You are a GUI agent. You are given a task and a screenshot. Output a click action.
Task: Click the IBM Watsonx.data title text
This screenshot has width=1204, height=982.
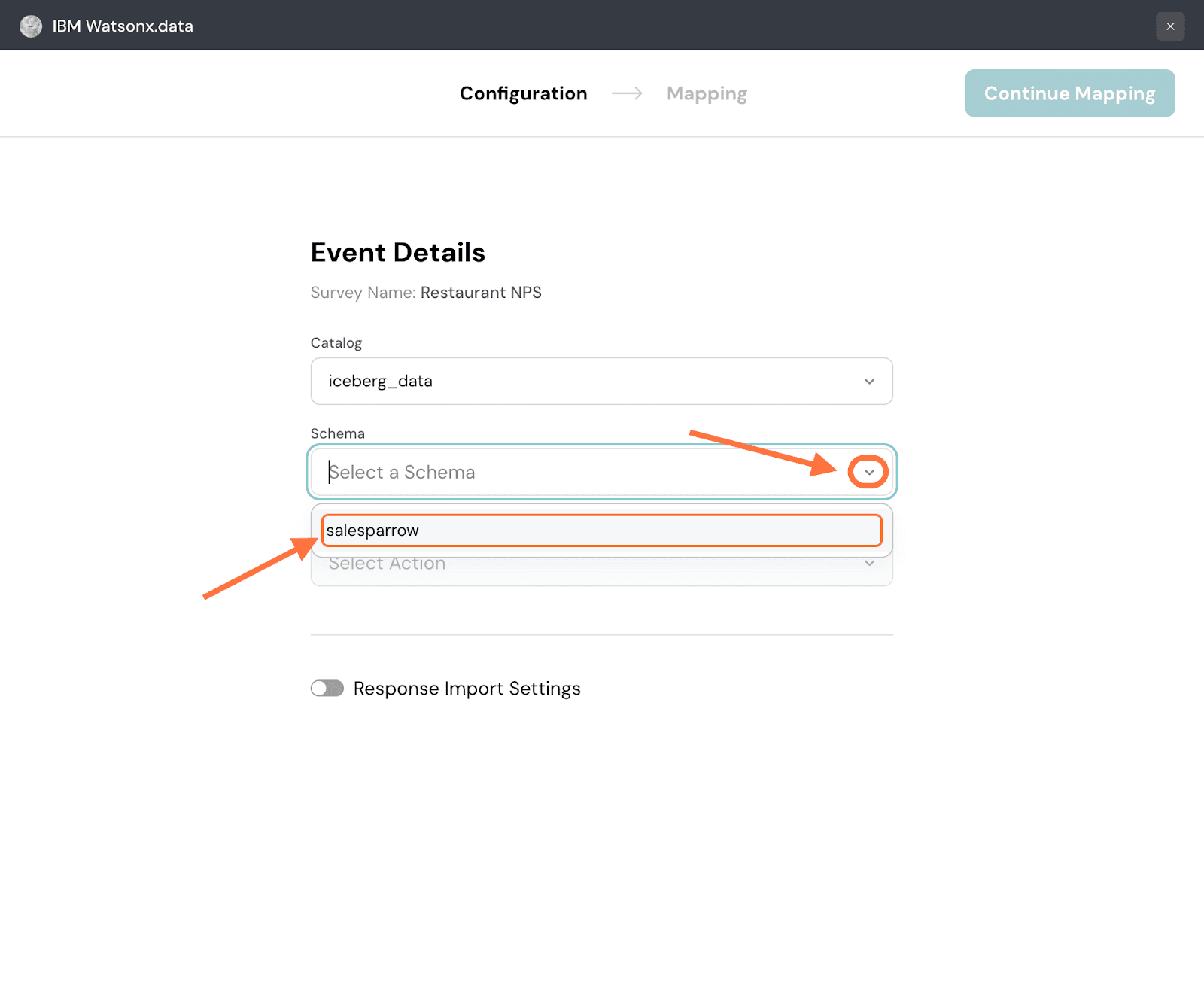[x=123, y=26]
